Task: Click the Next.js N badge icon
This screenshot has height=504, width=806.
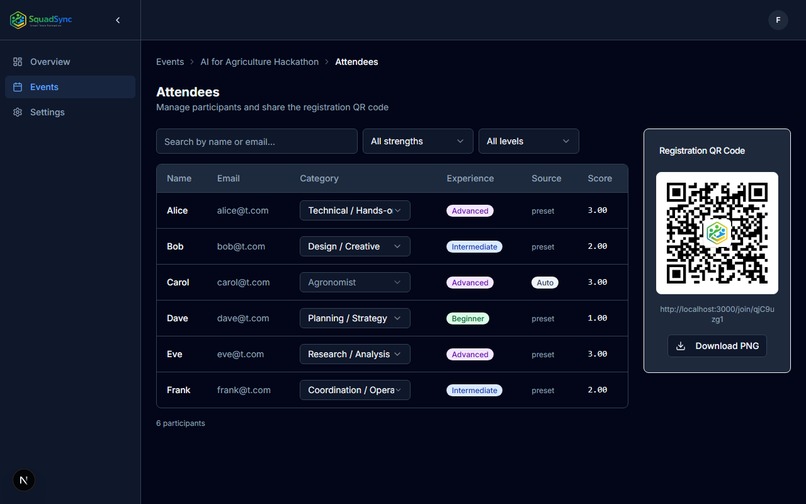Action: [x=24, y=480]
